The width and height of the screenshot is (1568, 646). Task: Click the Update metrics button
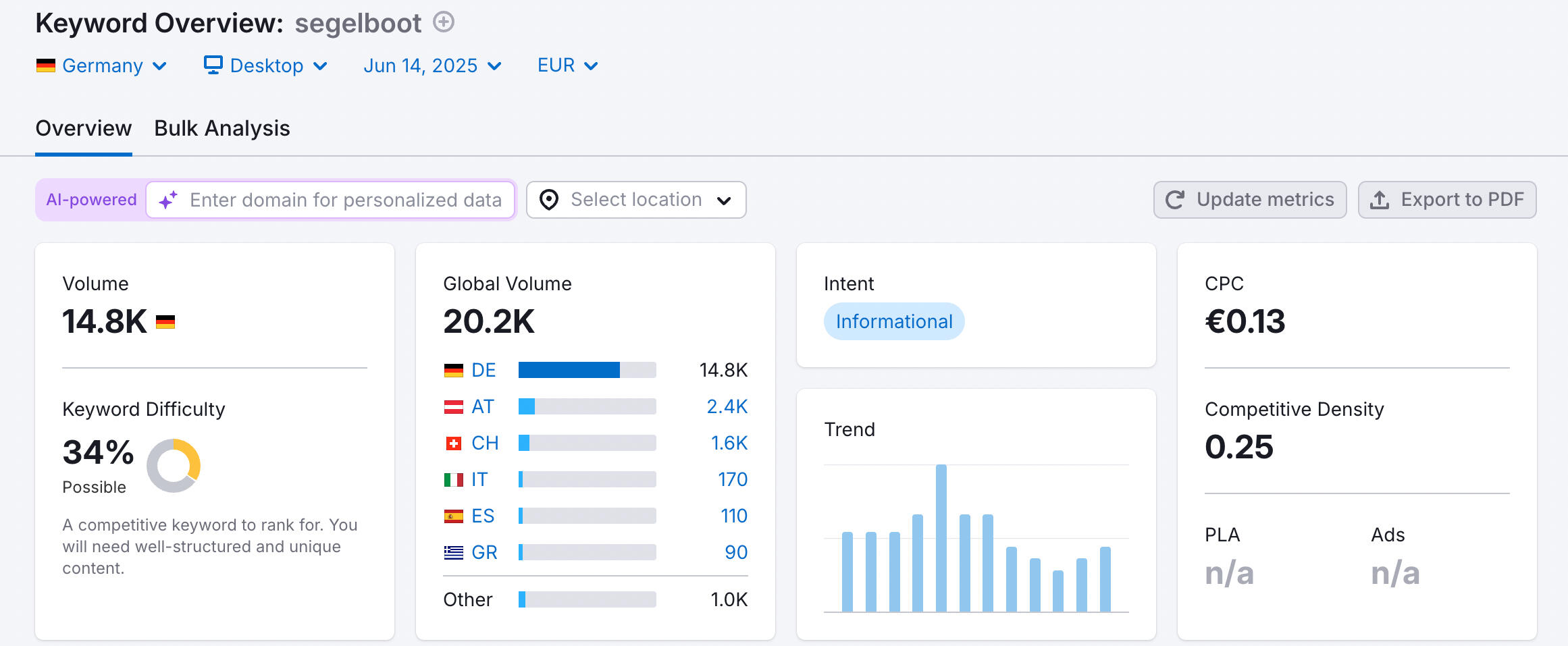tap(1250, 200)
